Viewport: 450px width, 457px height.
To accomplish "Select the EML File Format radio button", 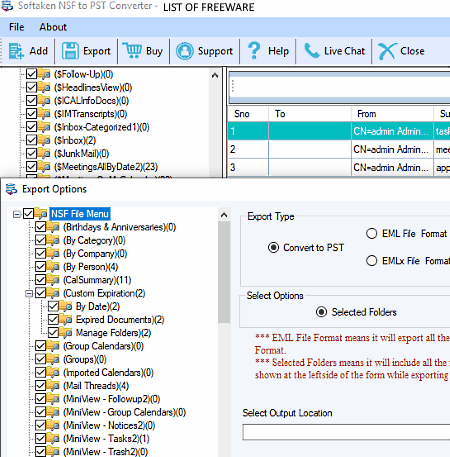I will click(372, 234).
